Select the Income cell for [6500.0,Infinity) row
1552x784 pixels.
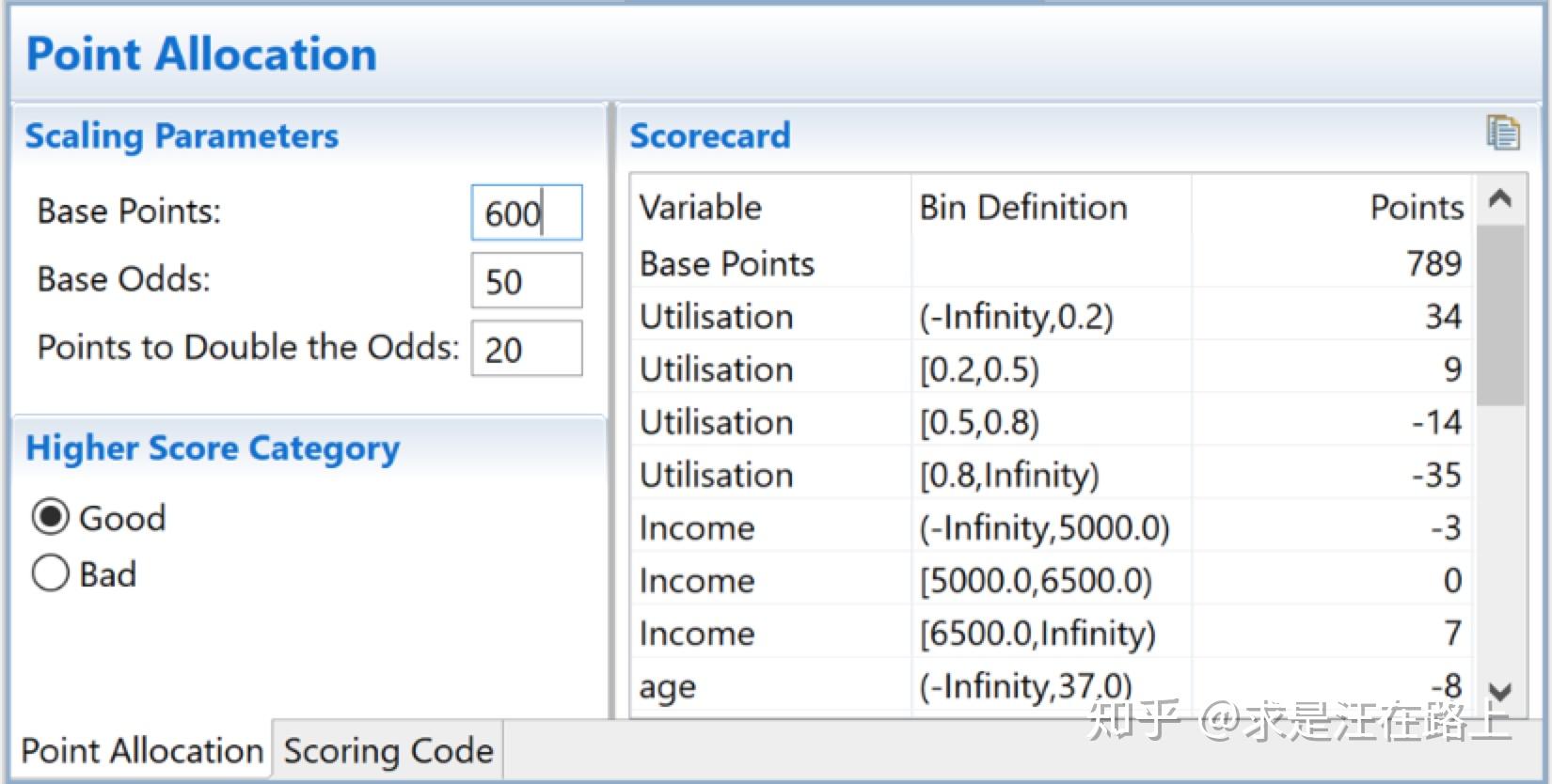point(697,633)
